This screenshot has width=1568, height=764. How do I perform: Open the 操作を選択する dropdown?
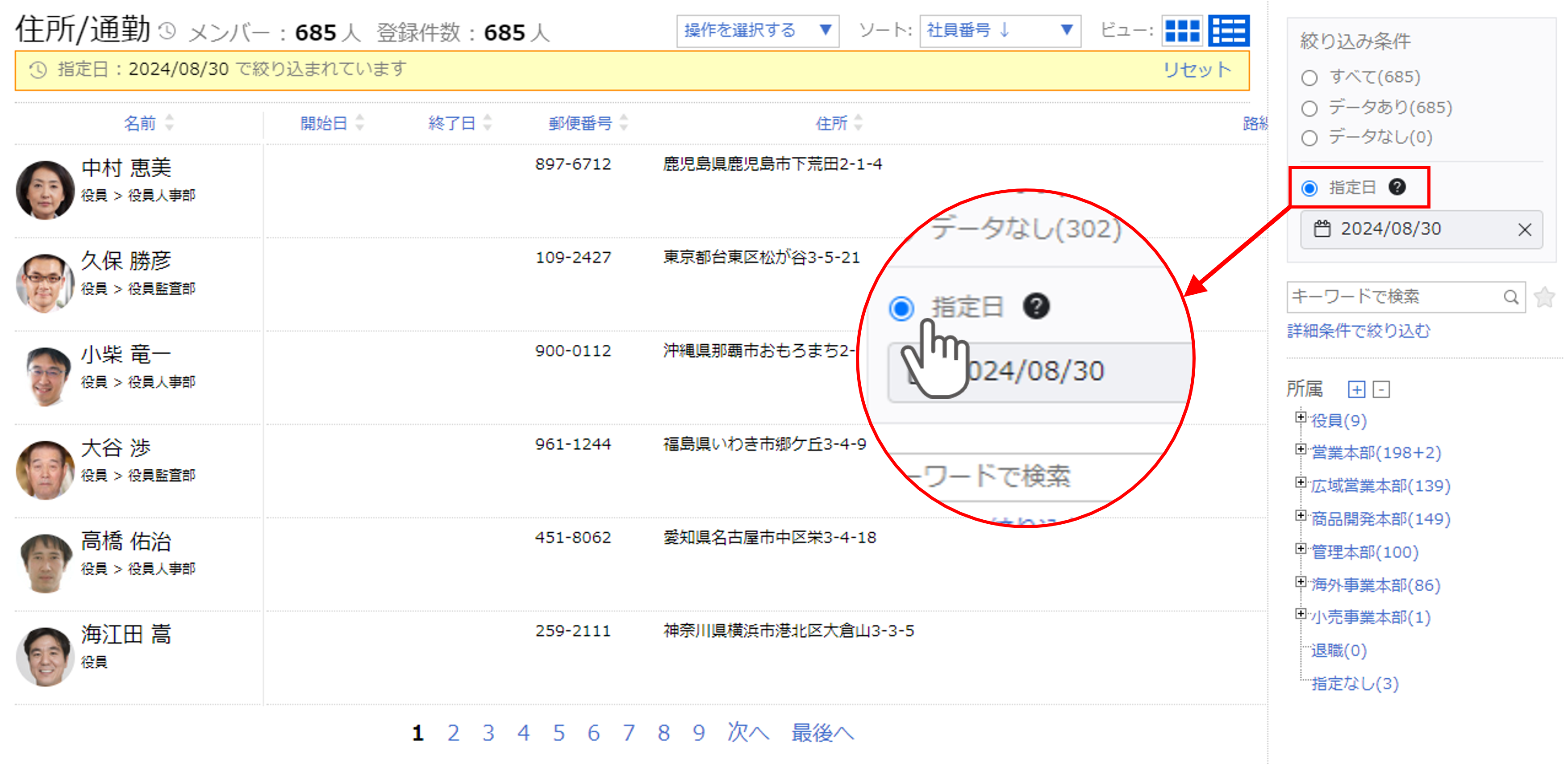[758, 31]
